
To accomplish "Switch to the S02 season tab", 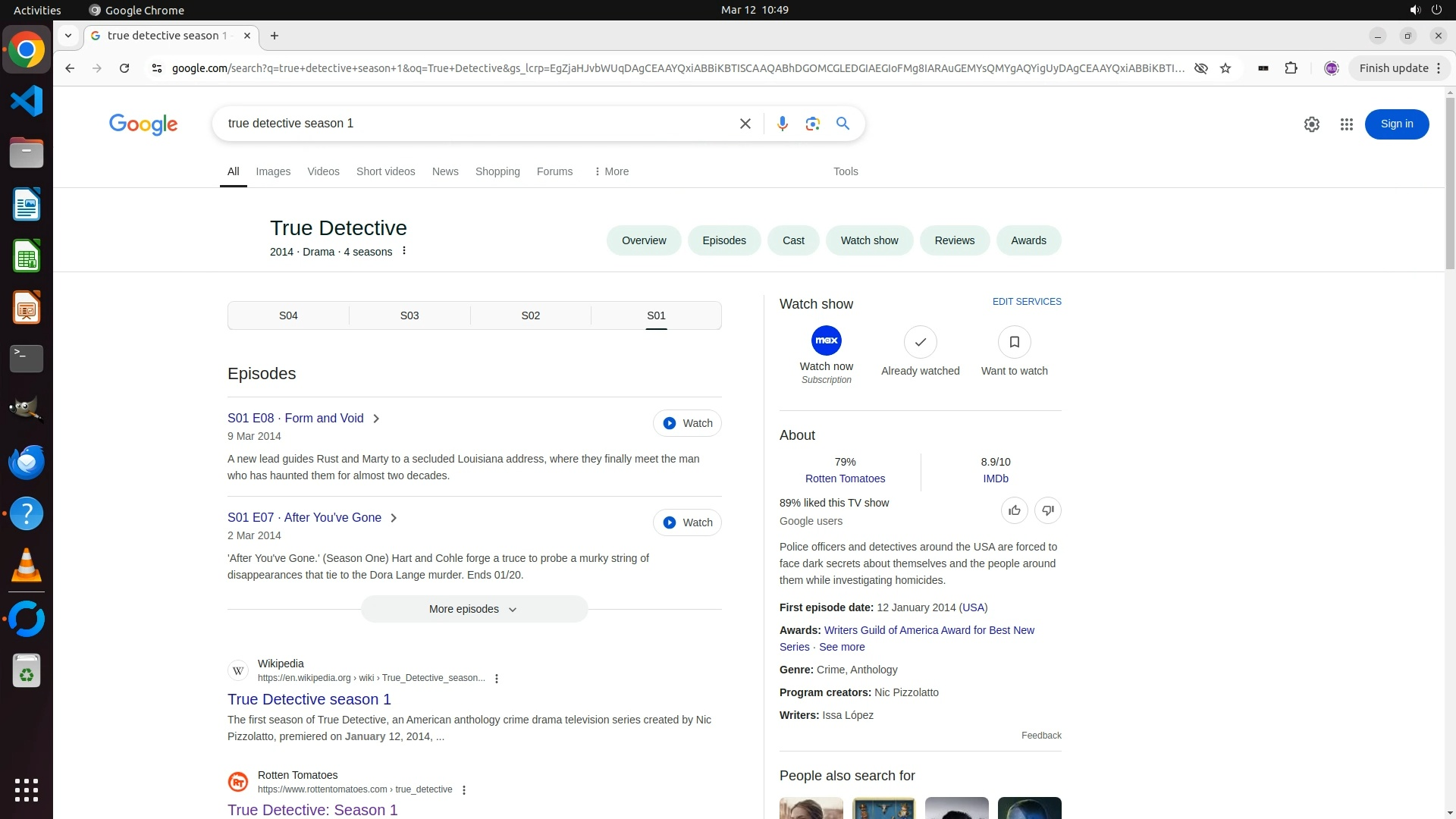I will coord(530,315).
